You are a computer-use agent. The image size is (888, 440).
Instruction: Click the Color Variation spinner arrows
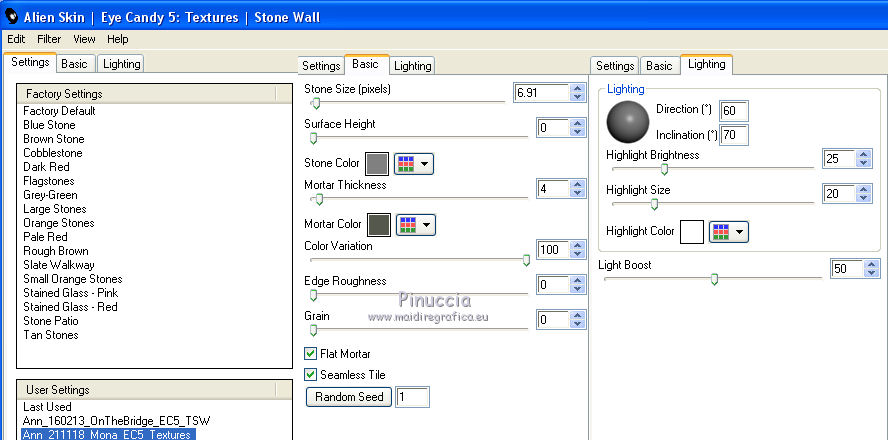click(x=577, y=250)
